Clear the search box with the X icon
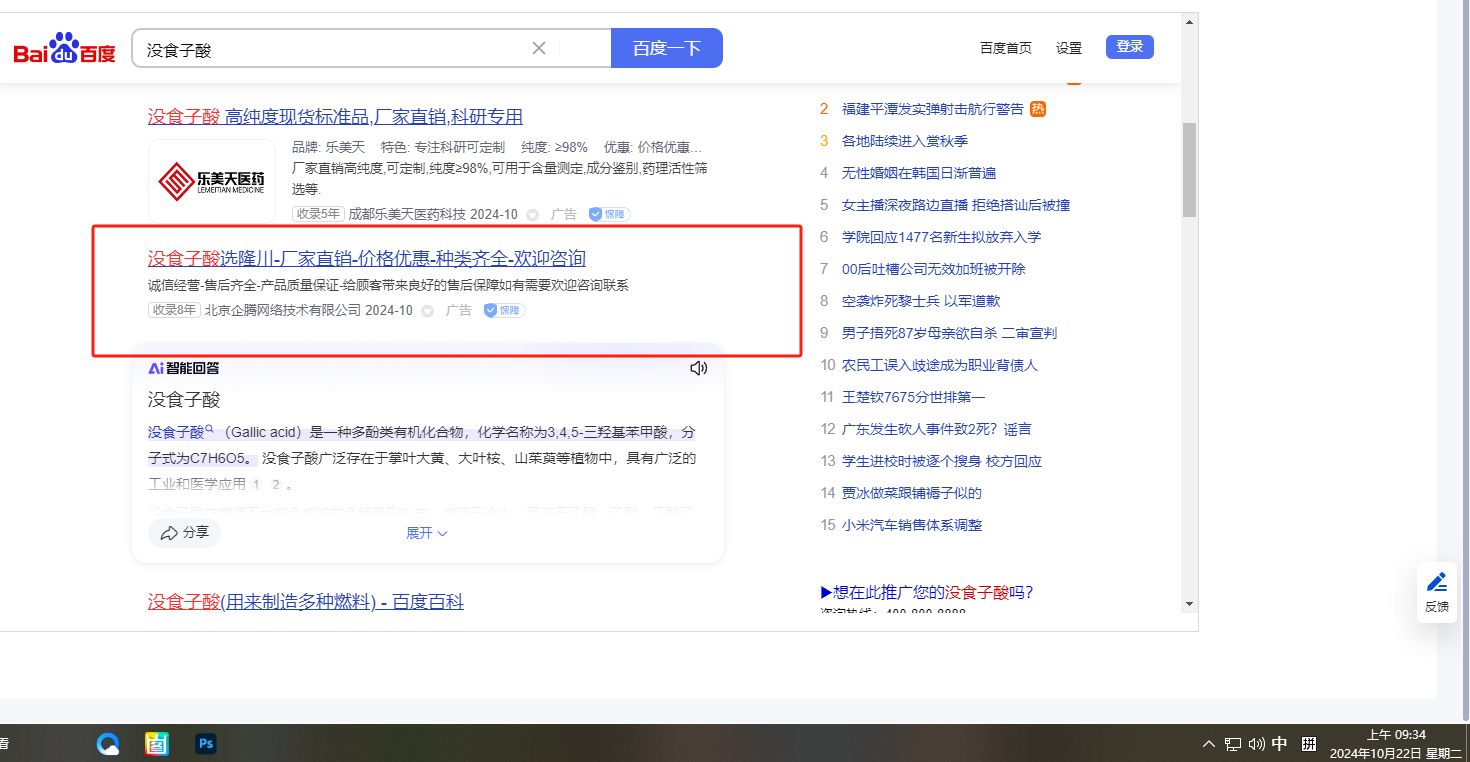 pyautogui.click(x=538, y=48)
